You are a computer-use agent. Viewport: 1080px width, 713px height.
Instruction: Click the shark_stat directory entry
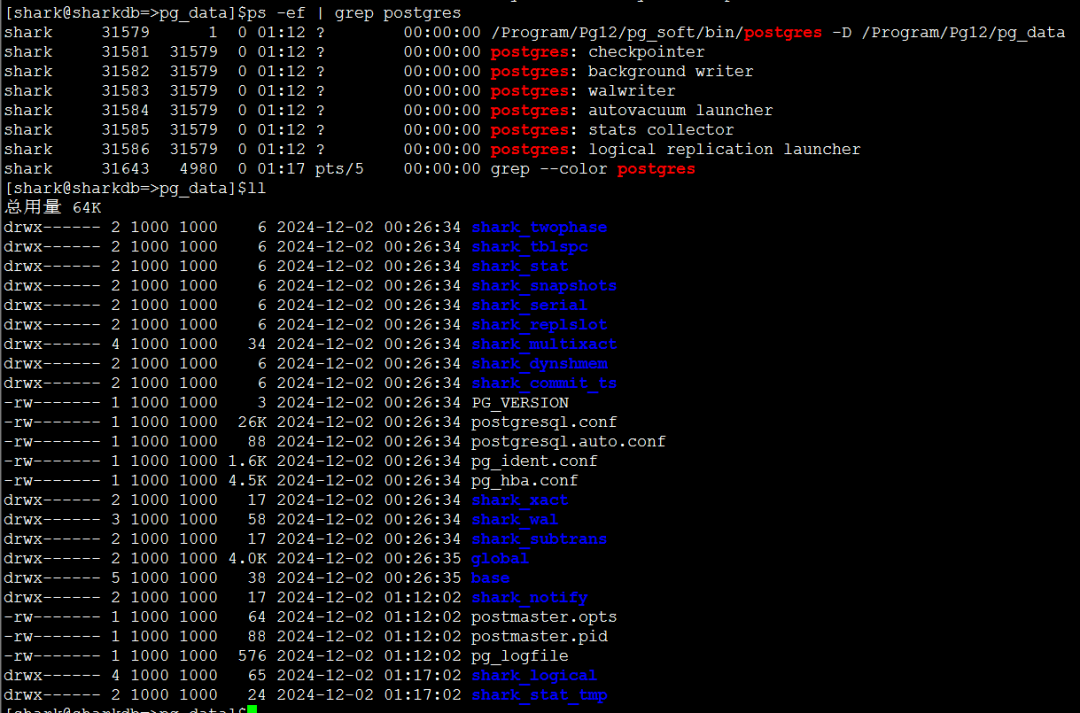coord(519,266)
